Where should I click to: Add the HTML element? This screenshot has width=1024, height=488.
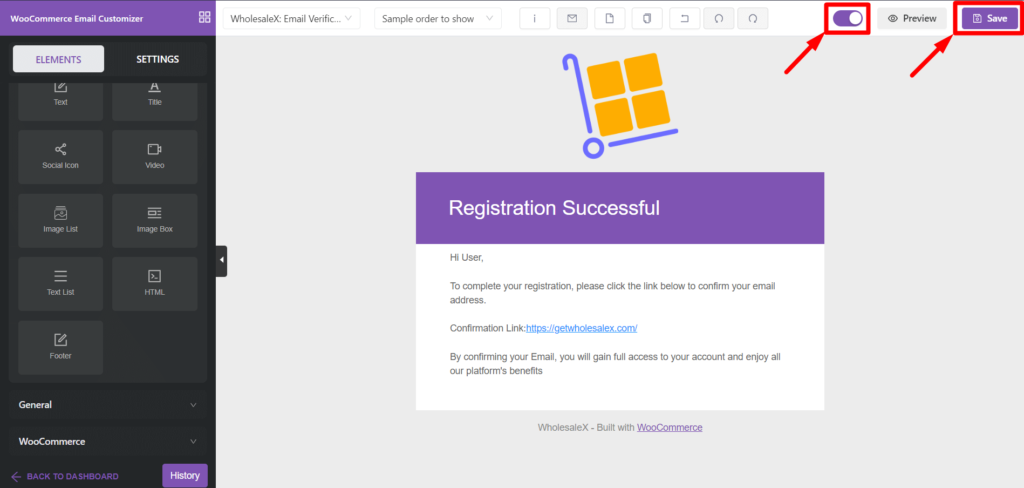155,284
